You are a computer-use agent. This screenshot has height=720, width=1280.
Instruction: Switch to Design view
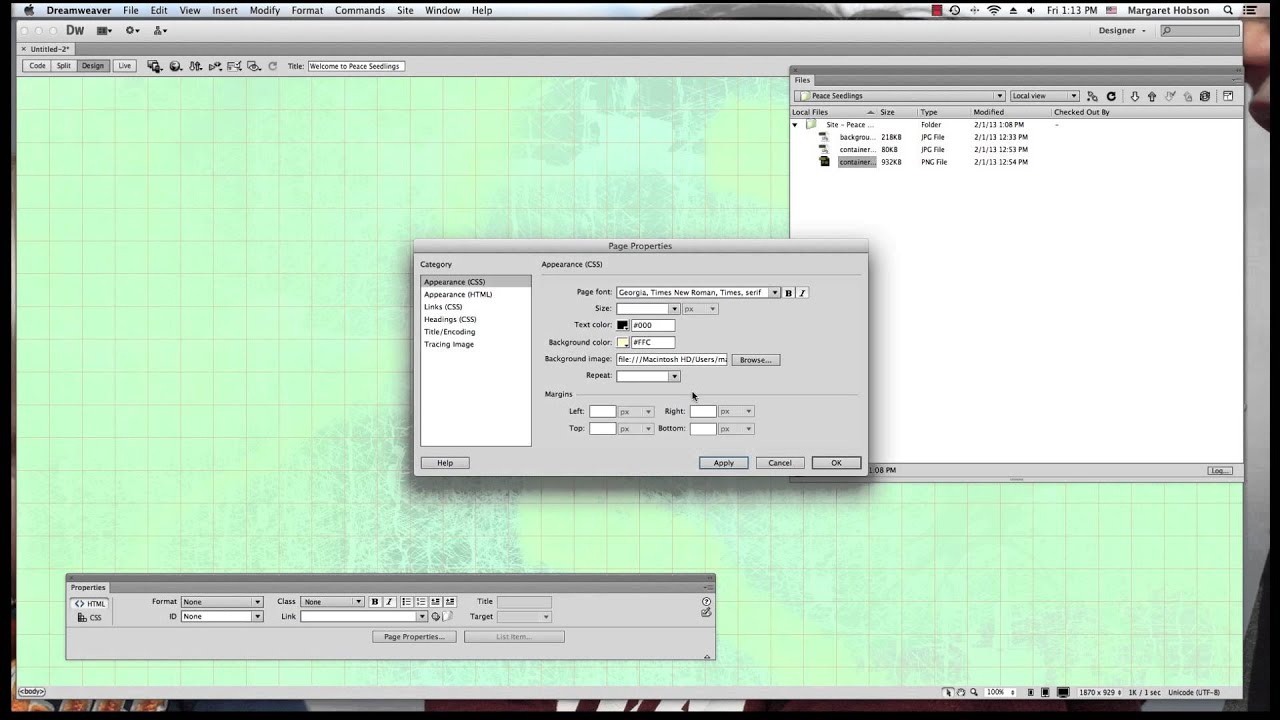click(x=92, y=66)
